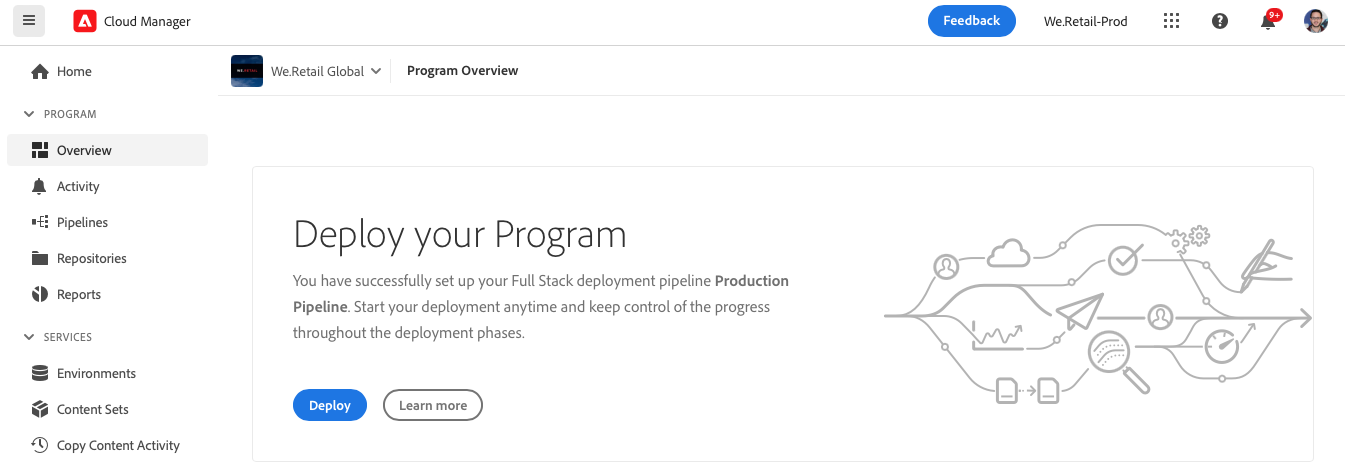Select Overview in the sidebar
Screen dimensions: 1345x475
[107, 150]
